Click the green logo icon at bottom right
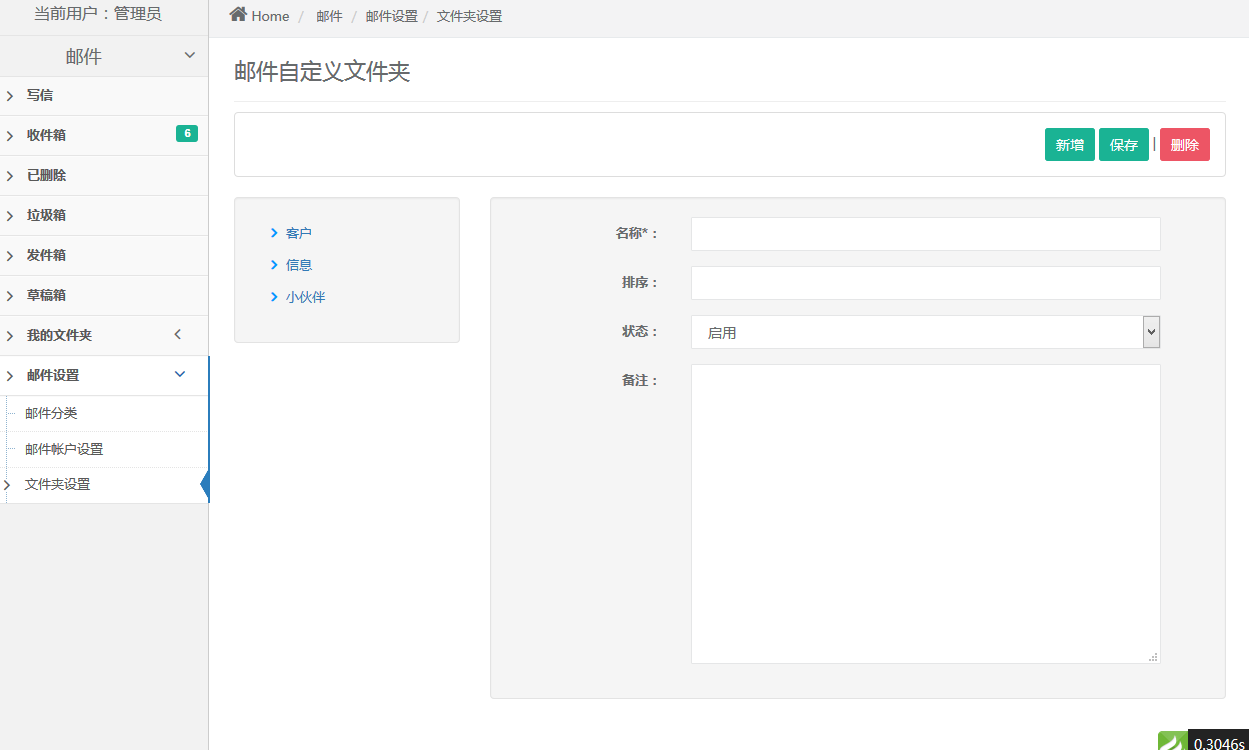 click(x=1173, y=740)
